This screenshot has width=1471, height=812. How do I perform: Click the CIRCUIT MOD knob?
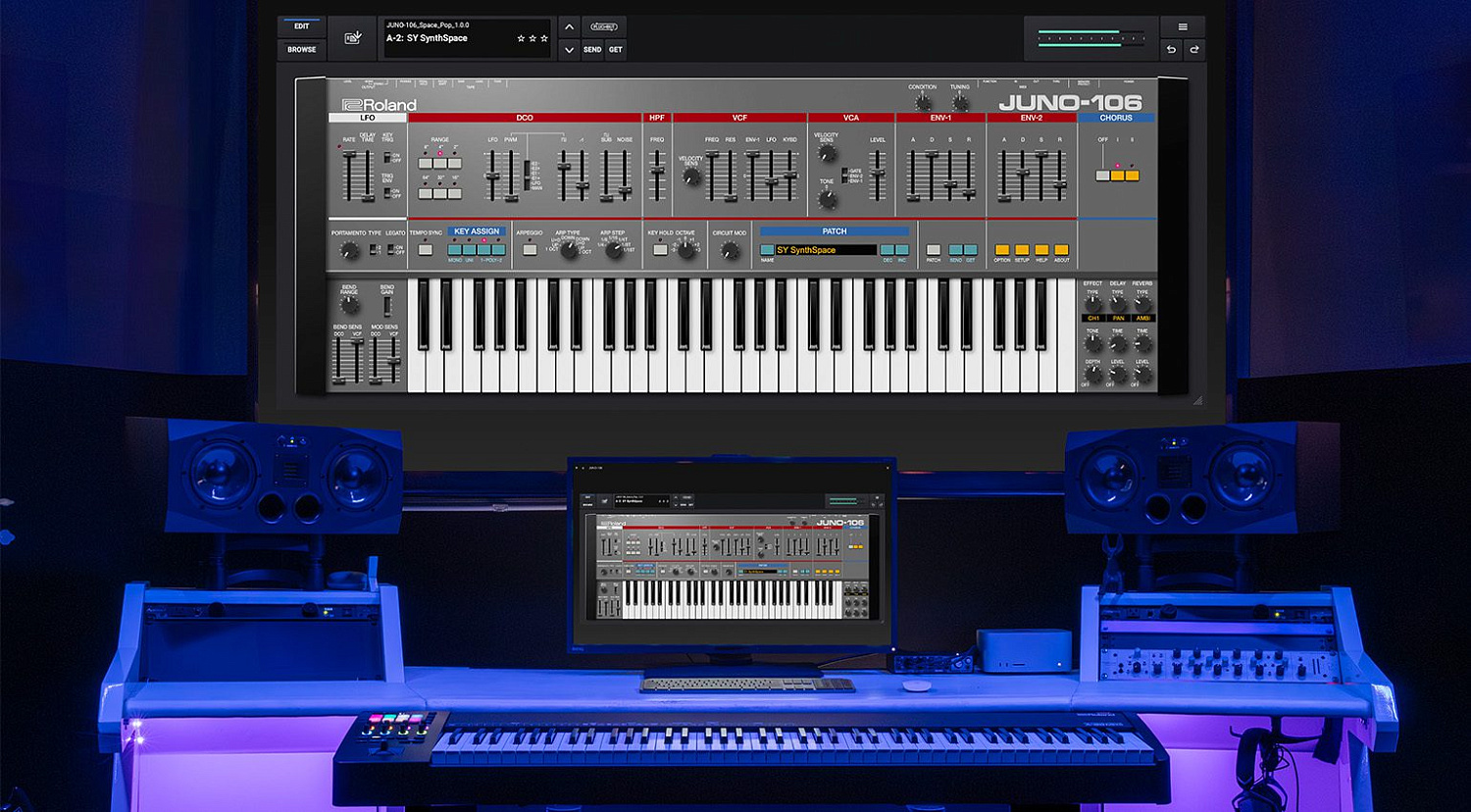pos(730,250)
